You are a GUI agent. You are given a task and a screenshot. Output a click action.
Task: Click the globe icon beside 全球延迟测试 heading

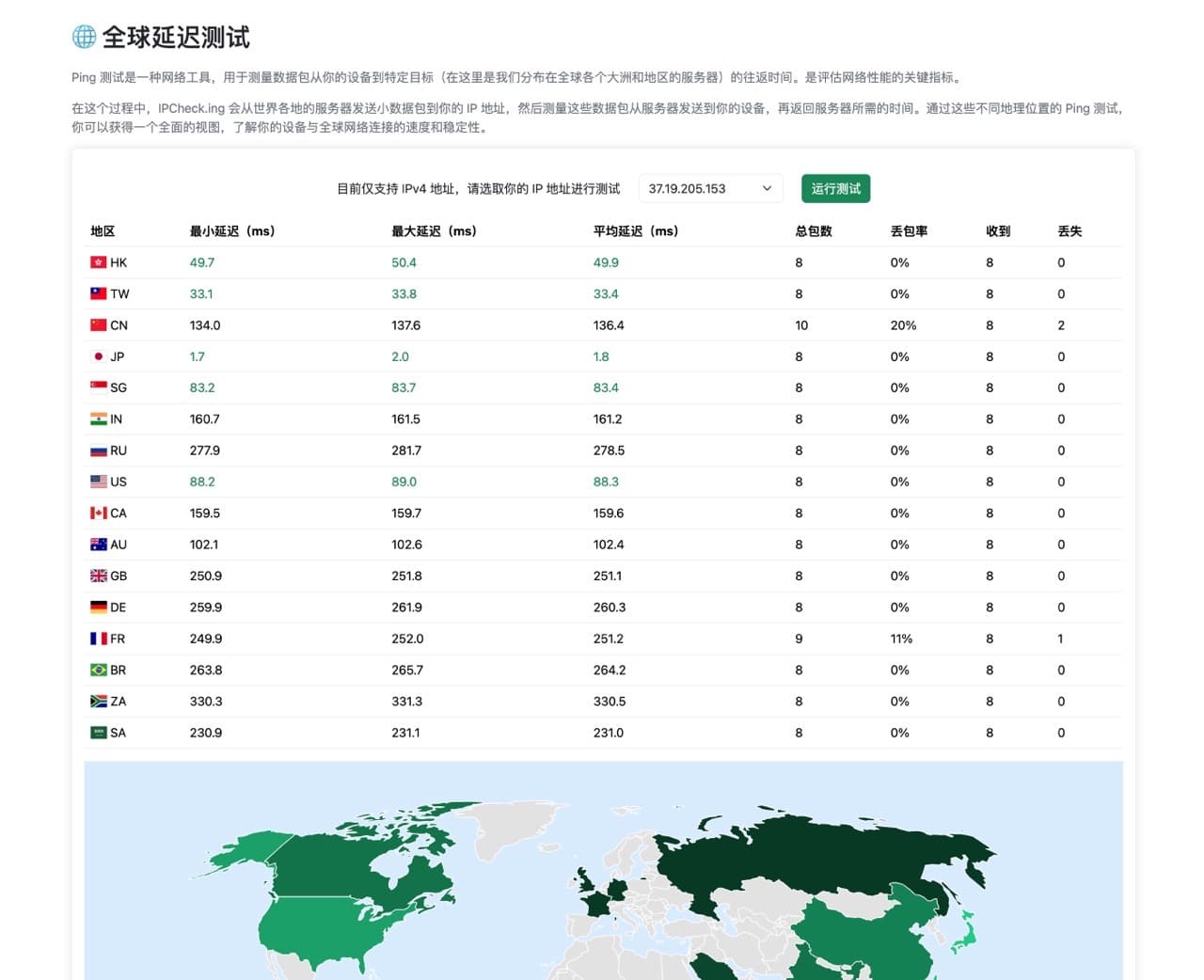tap(84, 37)
